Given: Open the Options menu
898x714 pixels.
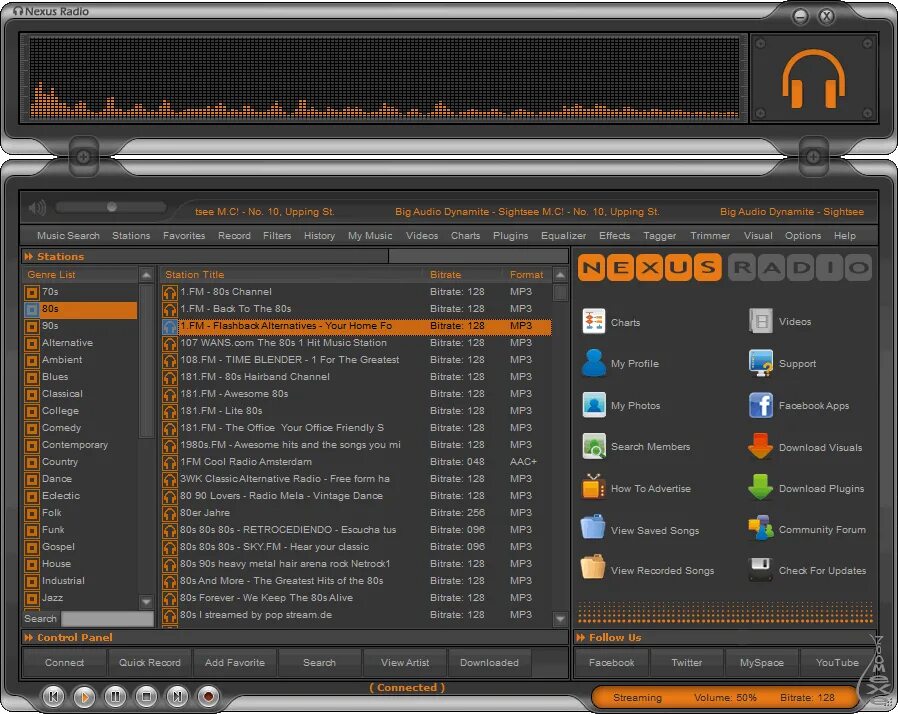Looking at the screenshot, I should tap(803, 235).
